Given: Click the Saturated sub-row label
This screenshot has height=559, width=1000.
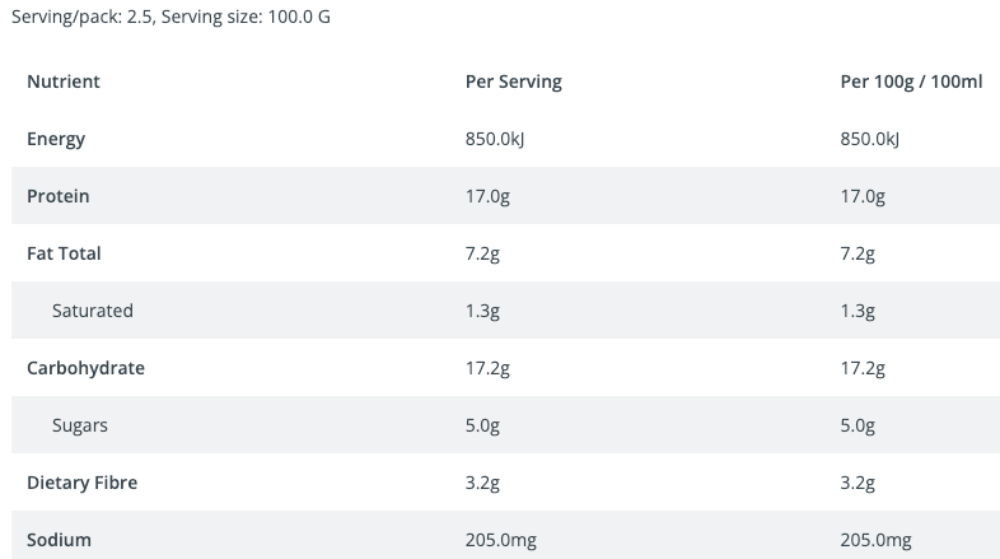Looking at the screenshot, I should [x=92, y=311].
